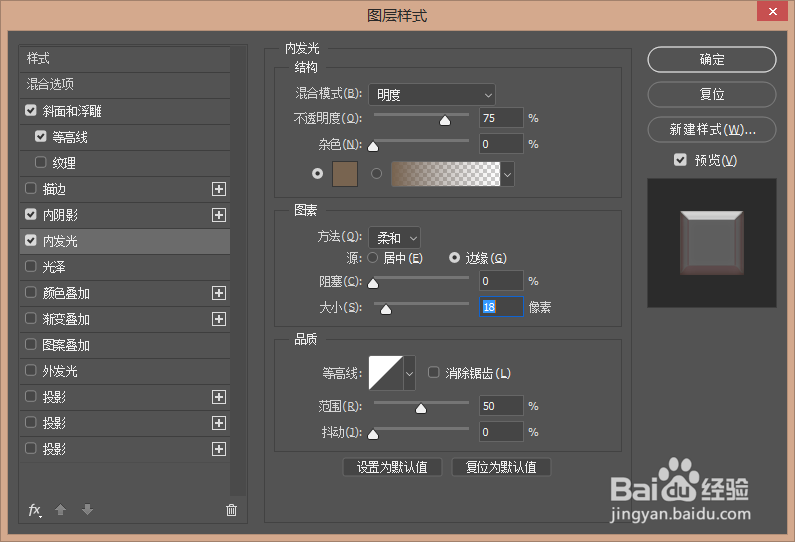Click the 大小 slider handle
The image size is (795, 542).
coord(386,309)
